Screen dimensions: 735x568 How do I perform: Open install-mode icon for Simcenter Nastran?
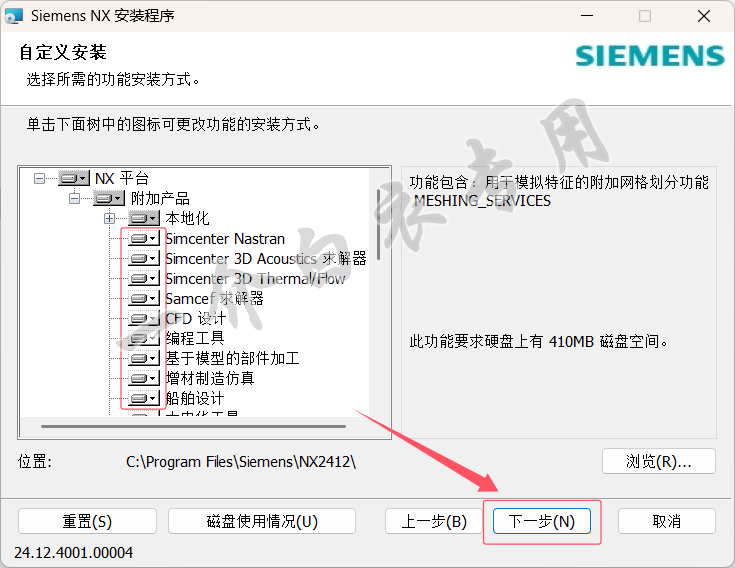pos(143,239)
